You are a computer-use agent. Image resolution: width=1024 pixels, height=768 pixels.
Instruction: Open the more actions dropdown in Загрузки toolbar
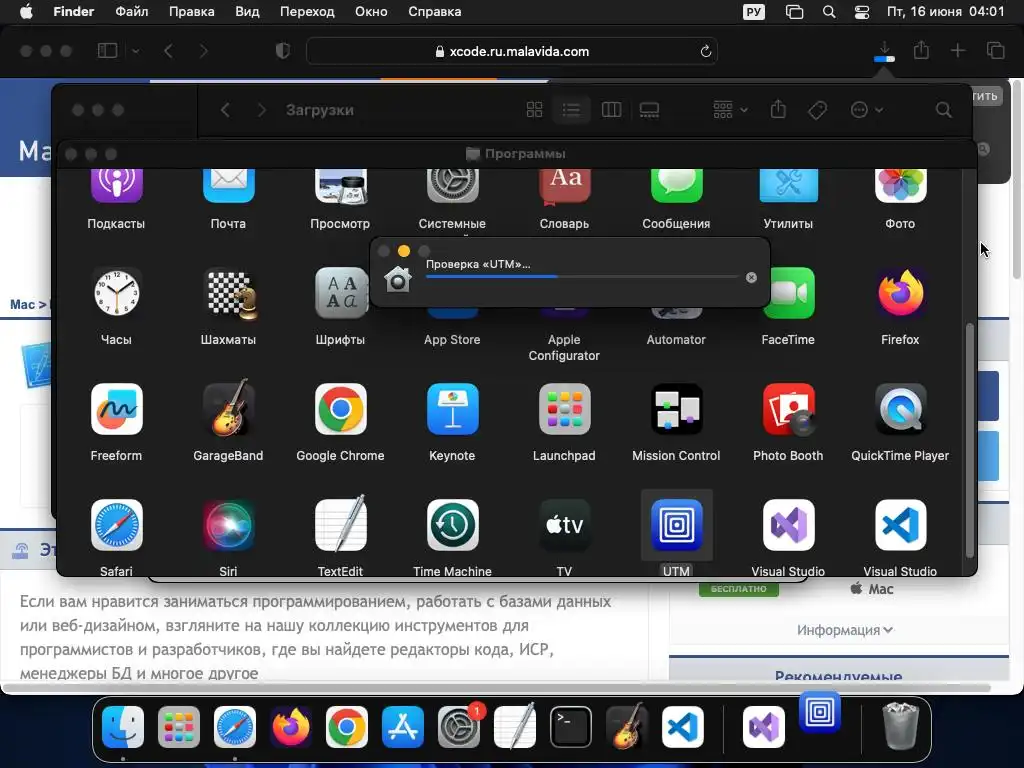pyautogui.click(x=867, y=110)
